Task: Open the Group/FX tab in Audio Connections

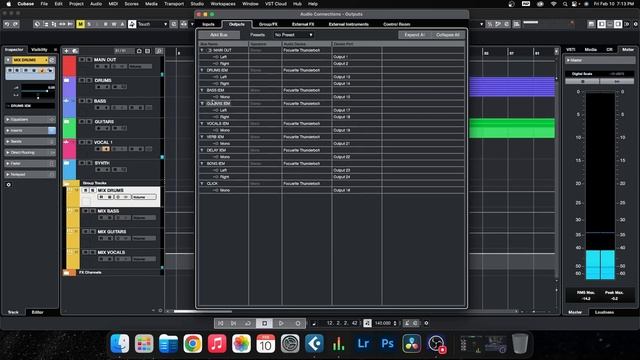Action: point(268,24)
